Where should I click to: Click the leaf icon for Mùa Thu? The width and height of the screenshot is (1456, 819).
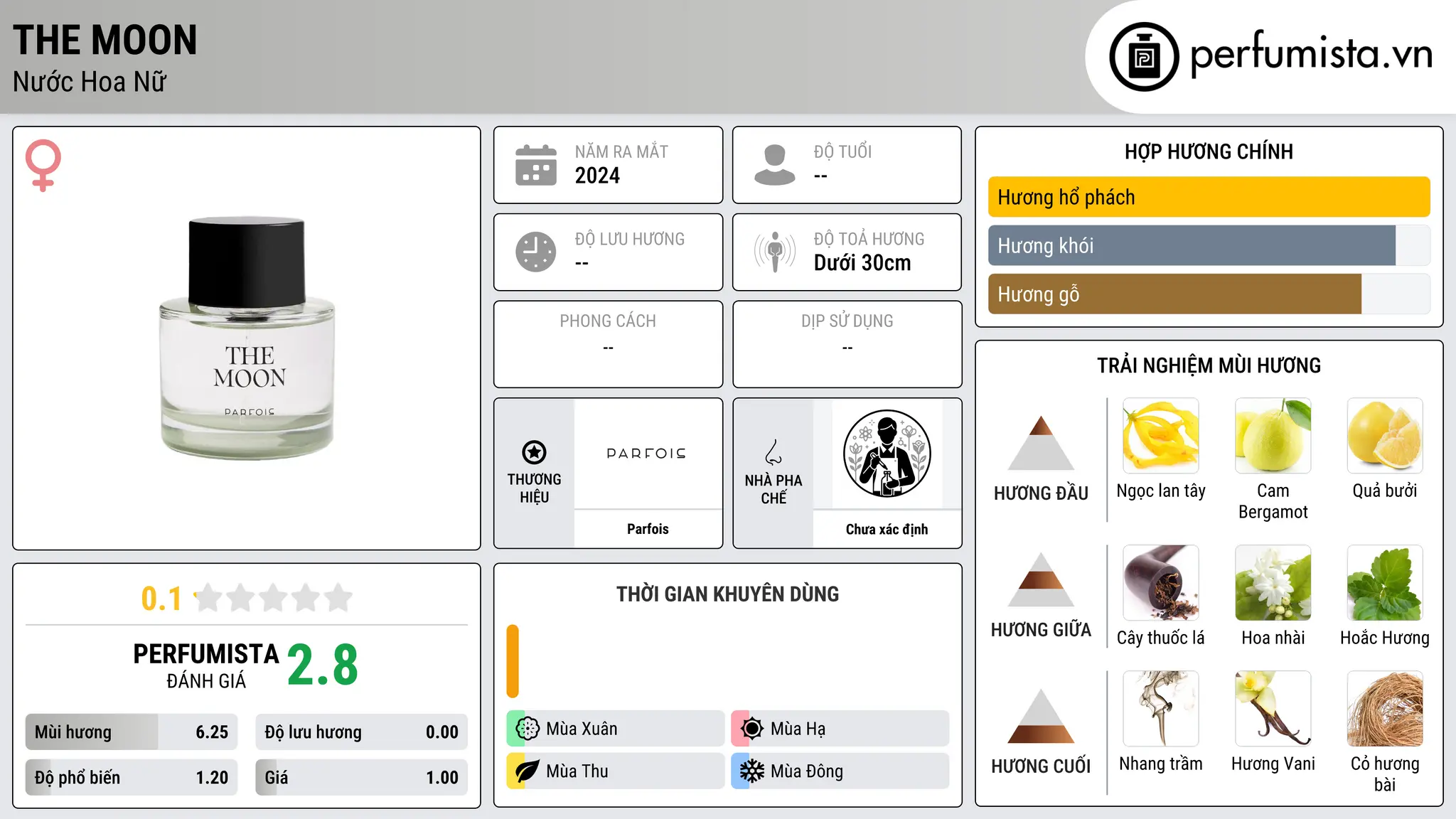click(528, 771)
